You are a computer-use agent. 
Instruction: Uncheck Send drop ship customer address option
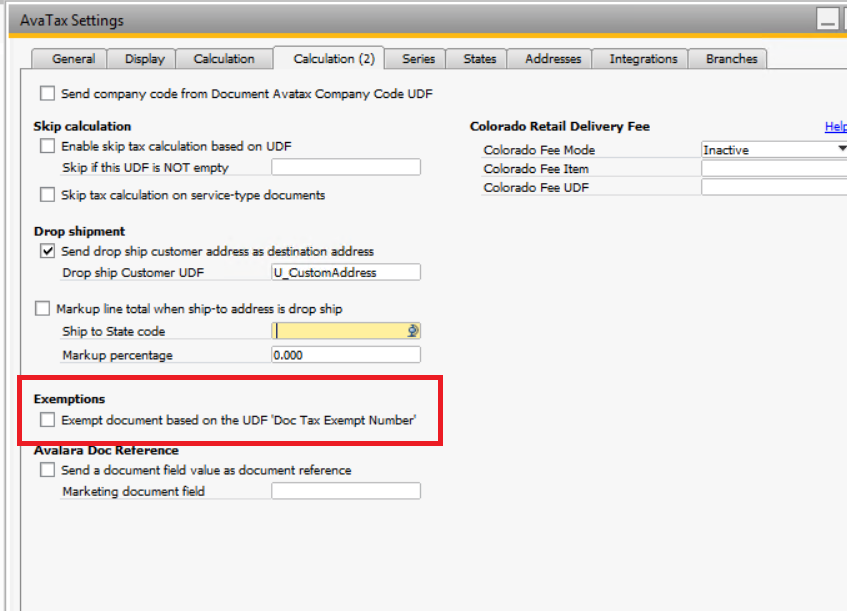[x=48, y=251]
